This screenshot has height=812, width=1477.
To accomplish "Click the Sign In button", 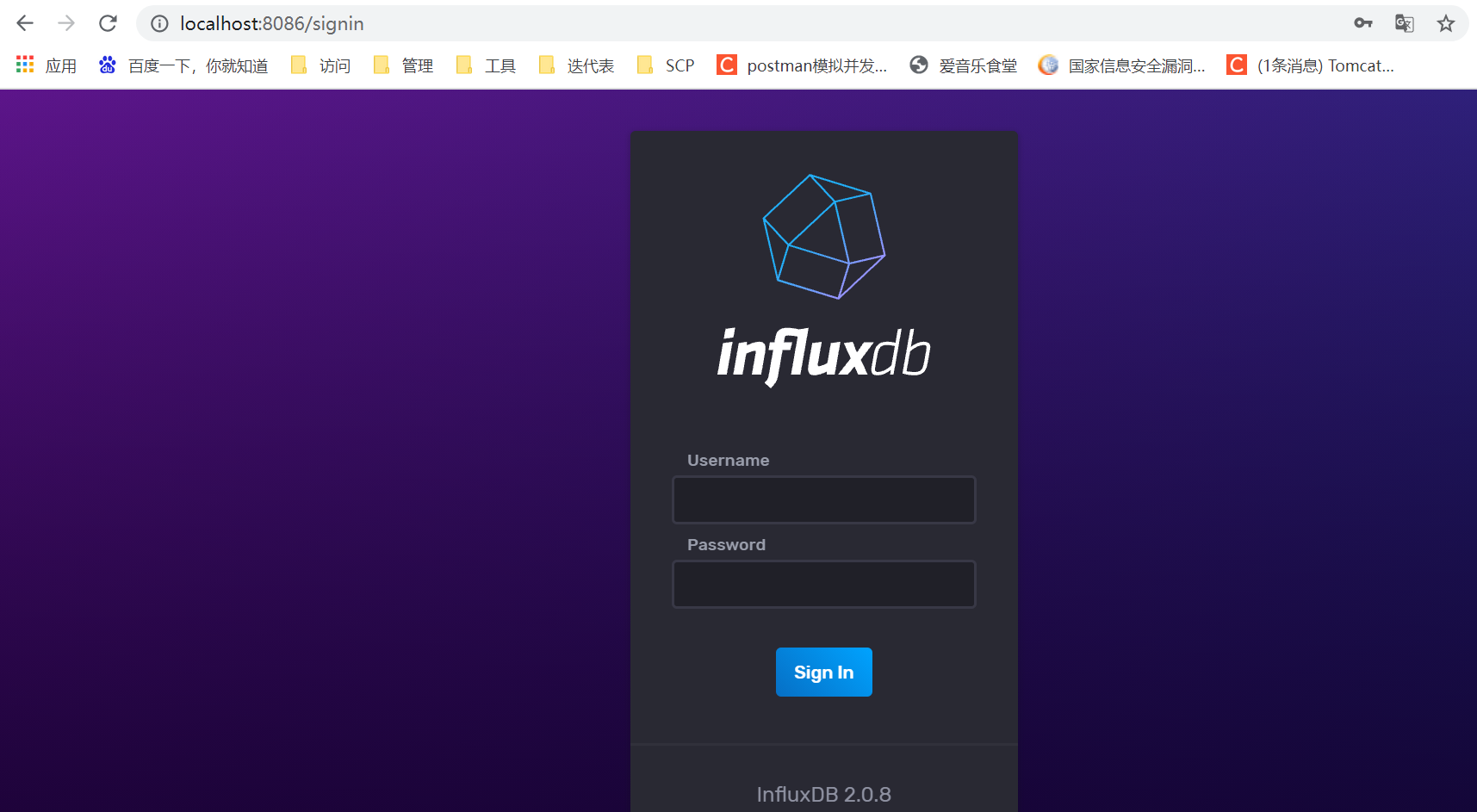I will (x=823, y=672).
